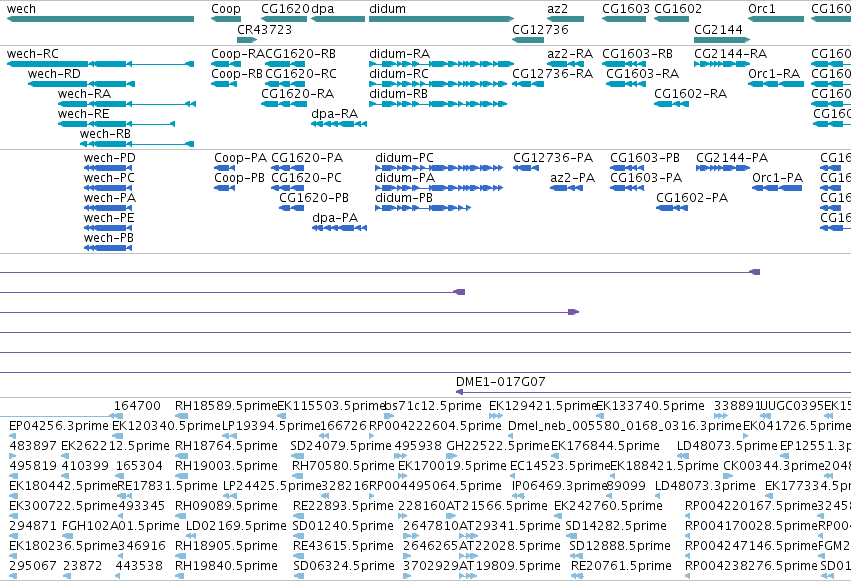851x581 pixels.
Task: Click the didum-RA transcript
Action: pyautogui.click(x=441, y=64)
